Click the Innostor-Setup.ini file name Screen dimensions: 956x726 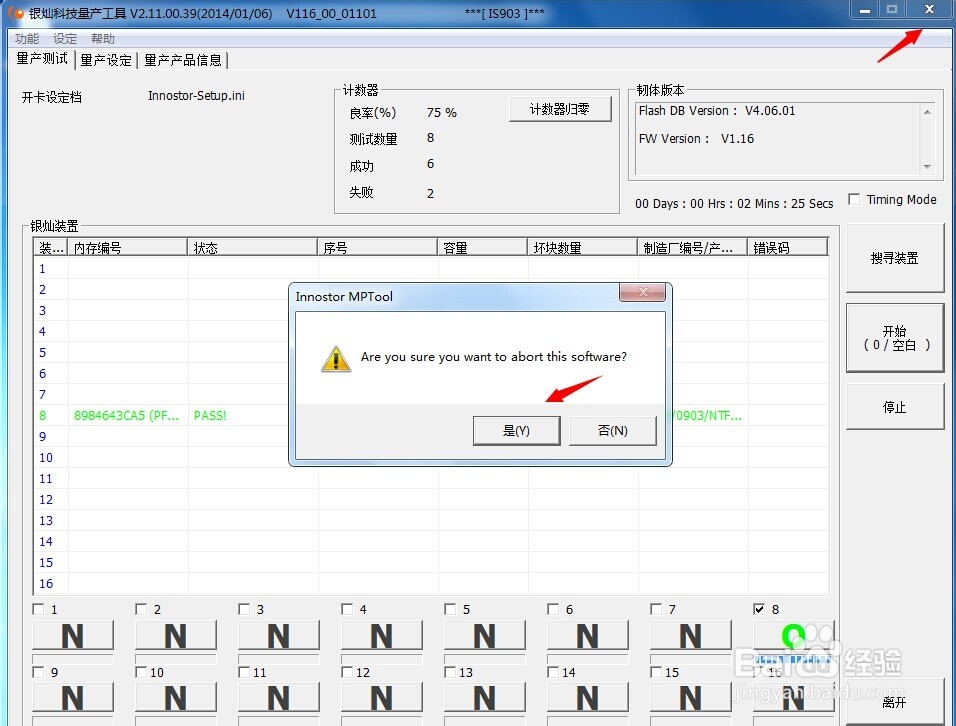[x=196, y=96]
